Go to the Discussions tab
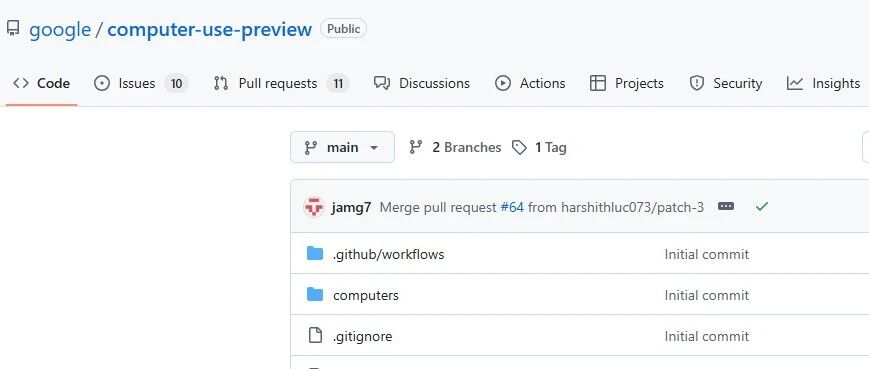 tap(422, 84)
